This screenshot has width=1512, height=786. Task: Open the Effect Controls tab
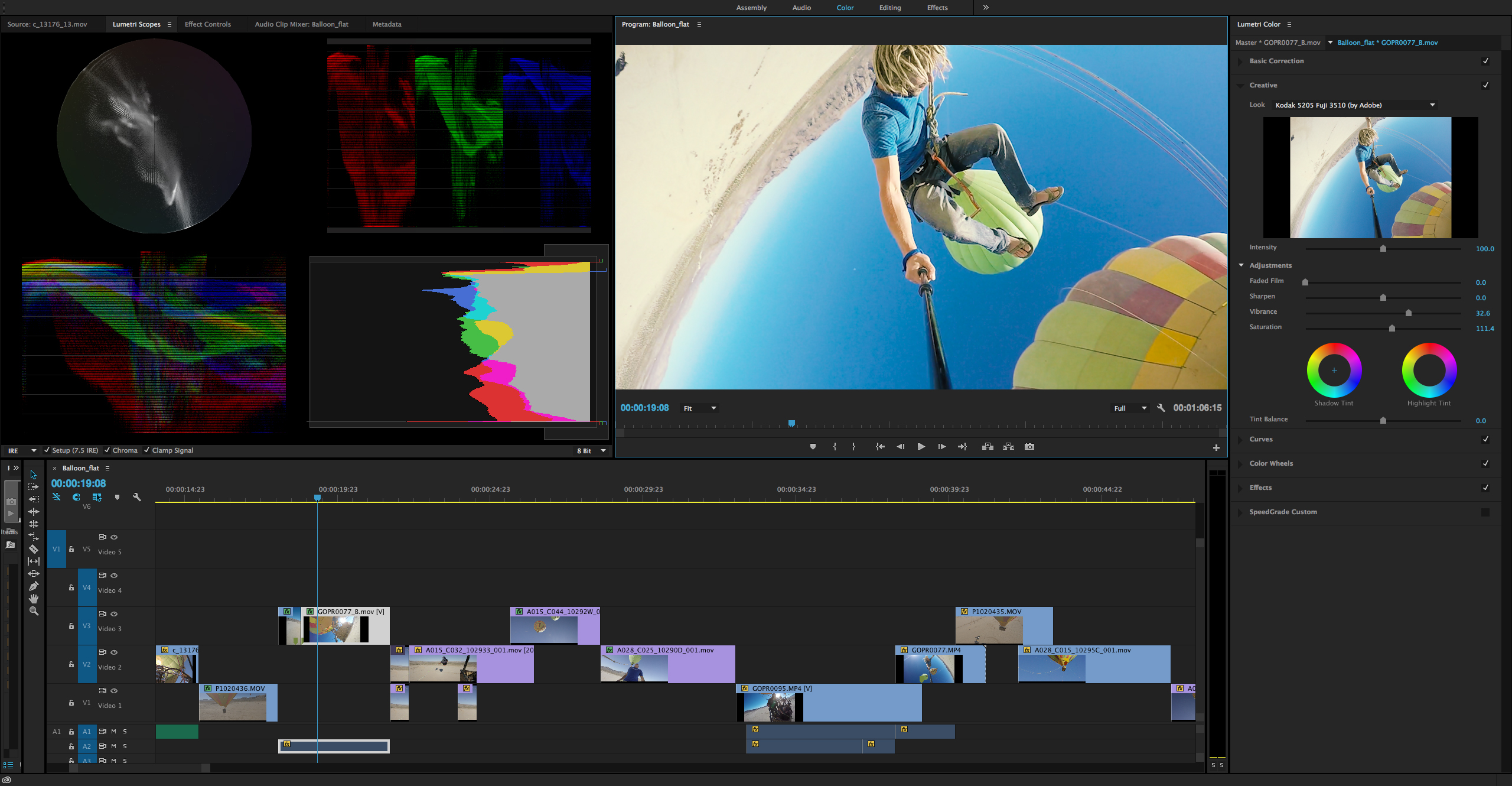pyautogui.click(x=208, y=24)
